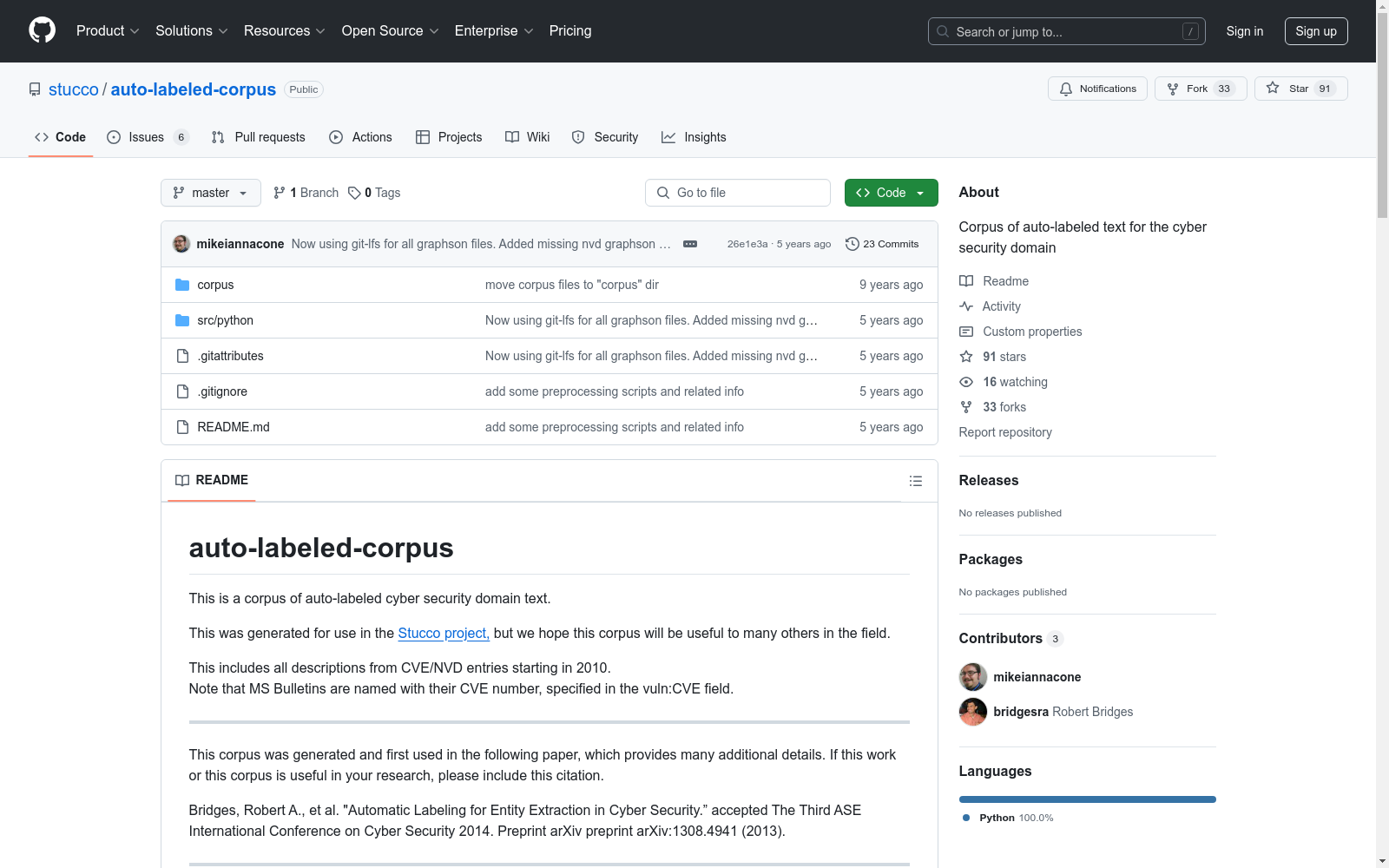Click the Activity pulse icon

966,306
